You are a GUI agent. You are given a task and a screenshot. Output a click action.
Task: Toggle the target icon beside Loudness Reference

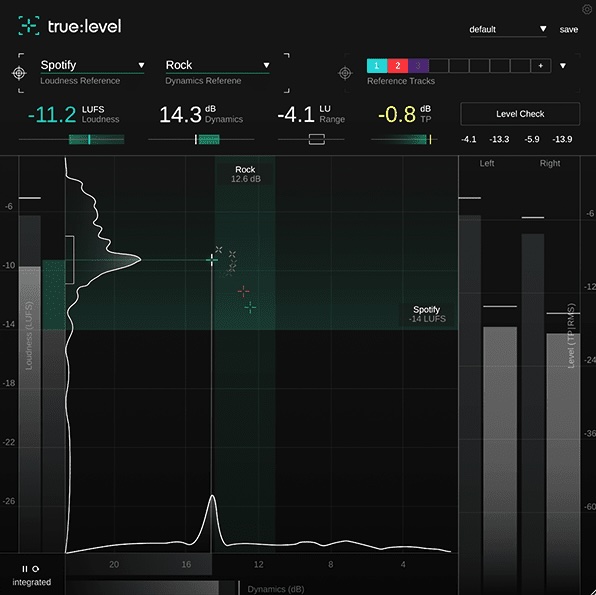tap(19, 73)
